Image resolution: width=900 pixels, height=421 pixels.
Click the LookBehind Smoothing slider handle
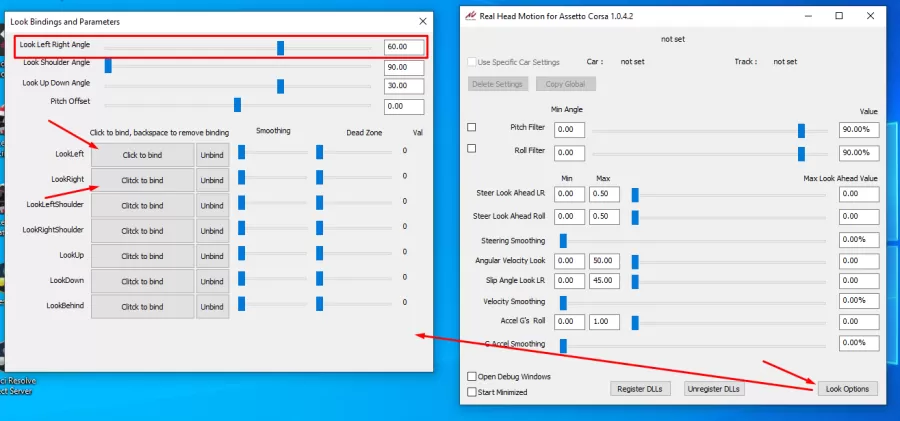(242, 304)
